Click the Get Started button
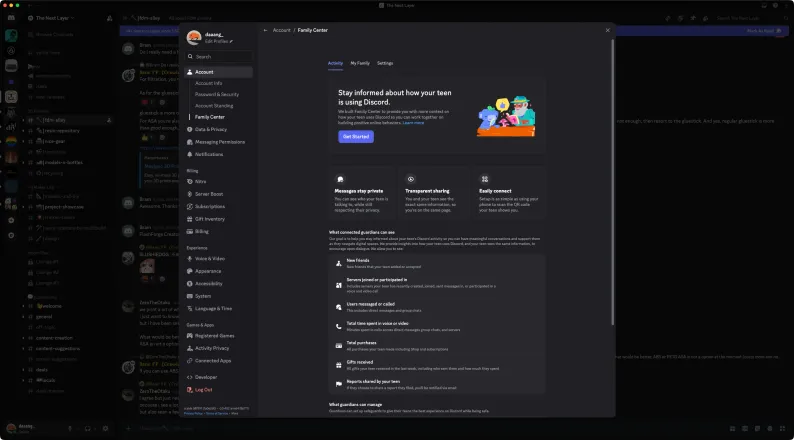Viewport: 794px width, 440px height. tap(356, 137)
